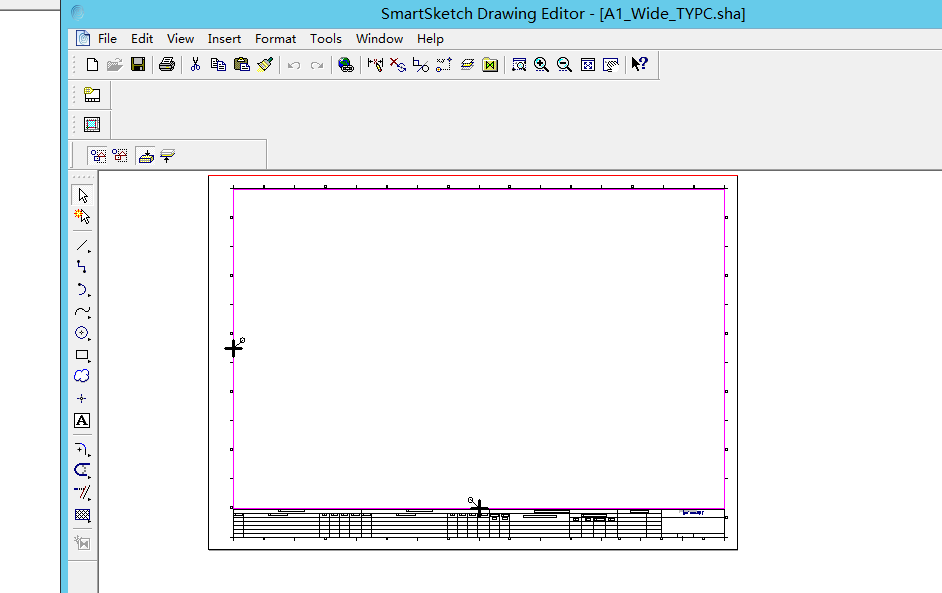Select the connector polyline tool

point(82,267)
